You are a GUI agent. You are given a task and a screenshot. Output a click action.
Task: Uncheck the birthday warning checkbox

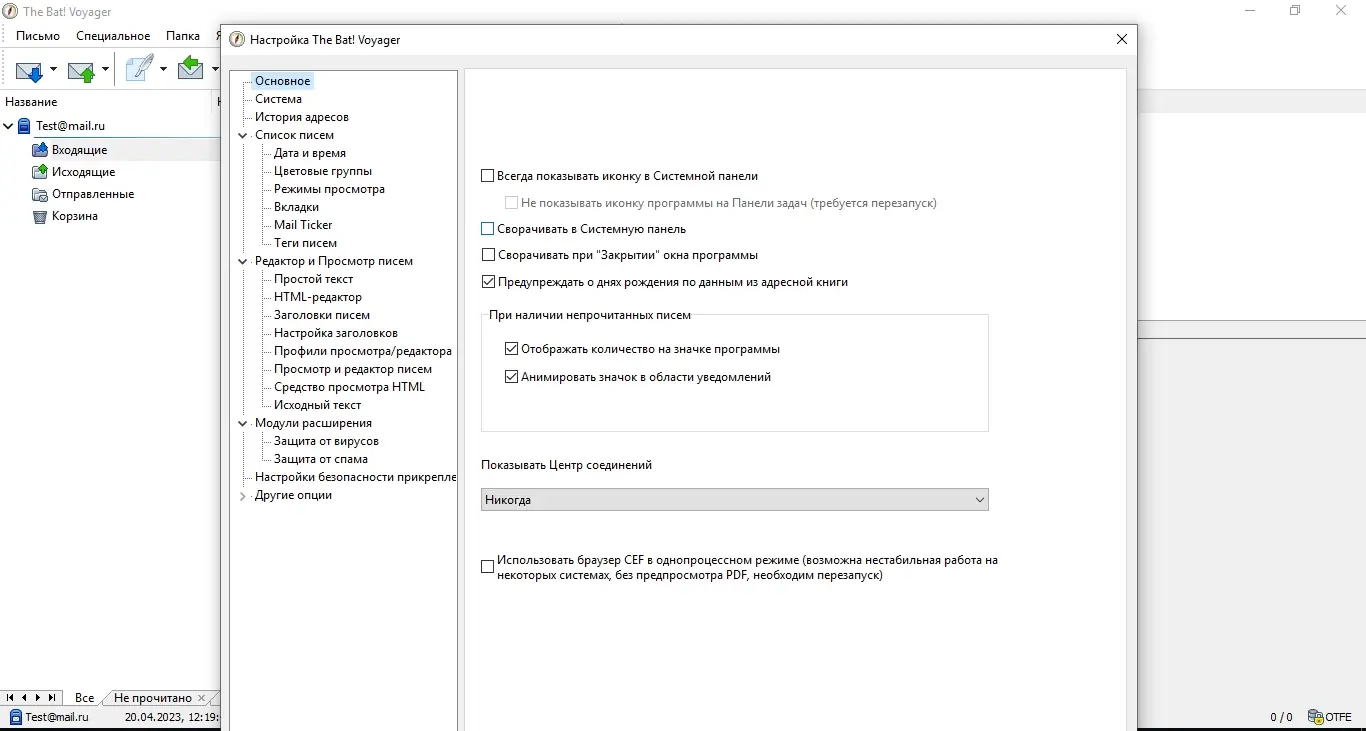(x=488, y=282)
